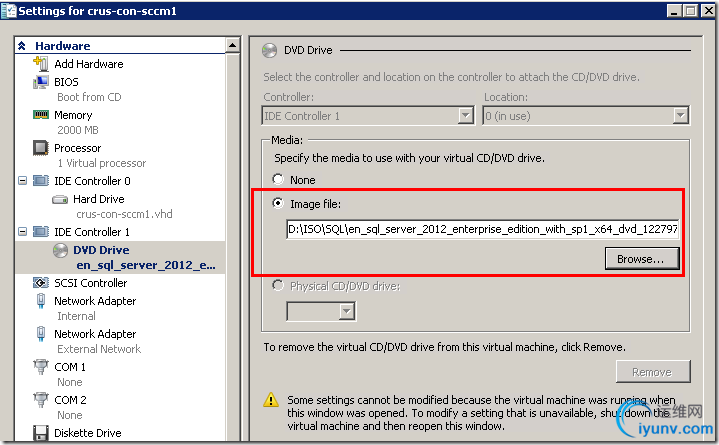
Task: Select the Memory entry
Action: (73, 115)
